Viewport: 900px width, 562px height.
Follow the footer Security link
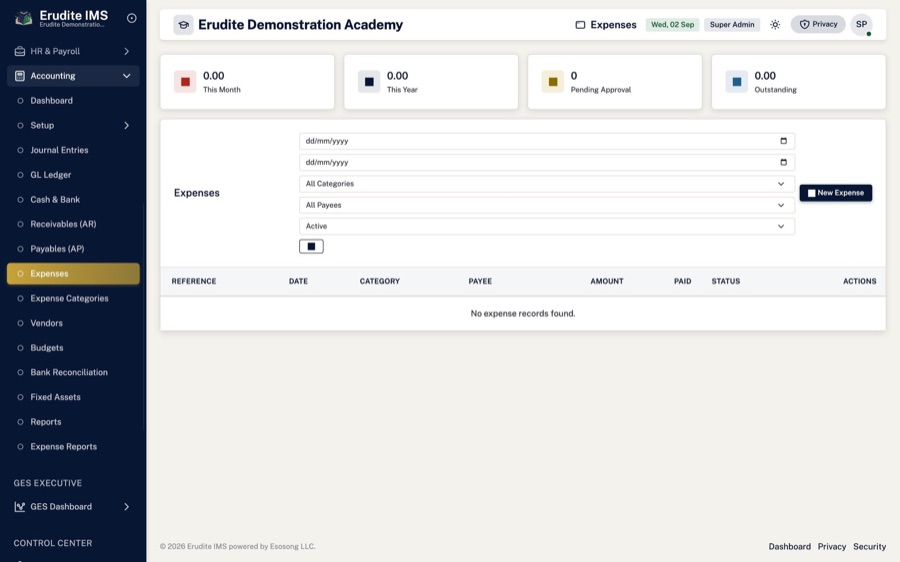pos(870,547)
